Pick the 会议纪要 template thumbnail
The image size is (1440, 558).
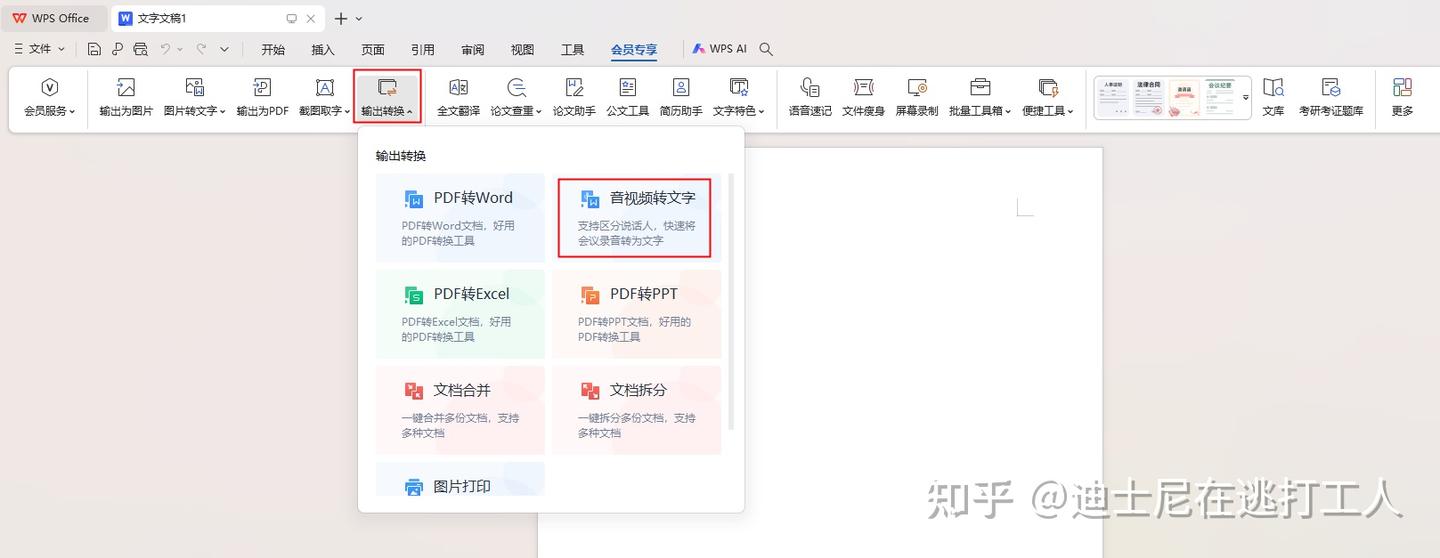(1221, 97)
